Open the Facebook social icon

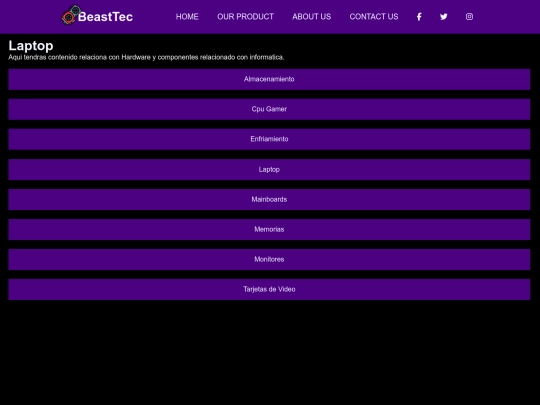pos(419,17)
